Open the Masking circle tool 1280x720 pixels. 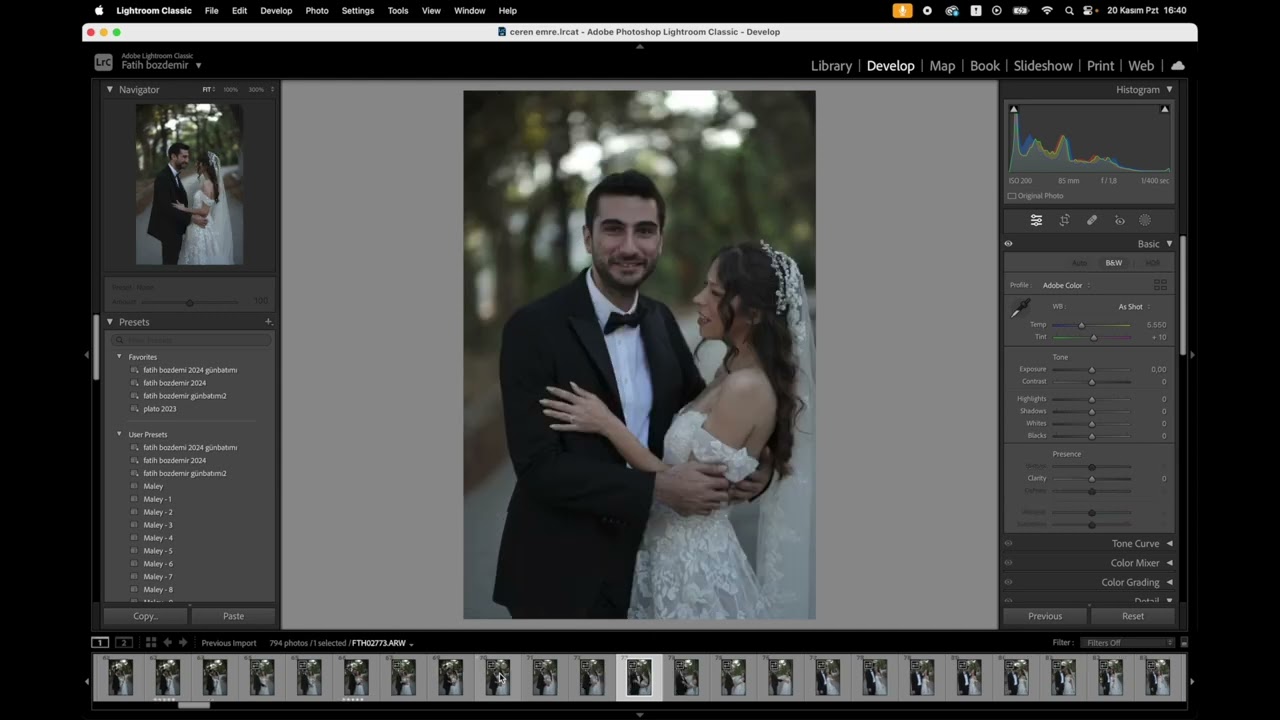pyautogui.click(x=1145, y=220)
